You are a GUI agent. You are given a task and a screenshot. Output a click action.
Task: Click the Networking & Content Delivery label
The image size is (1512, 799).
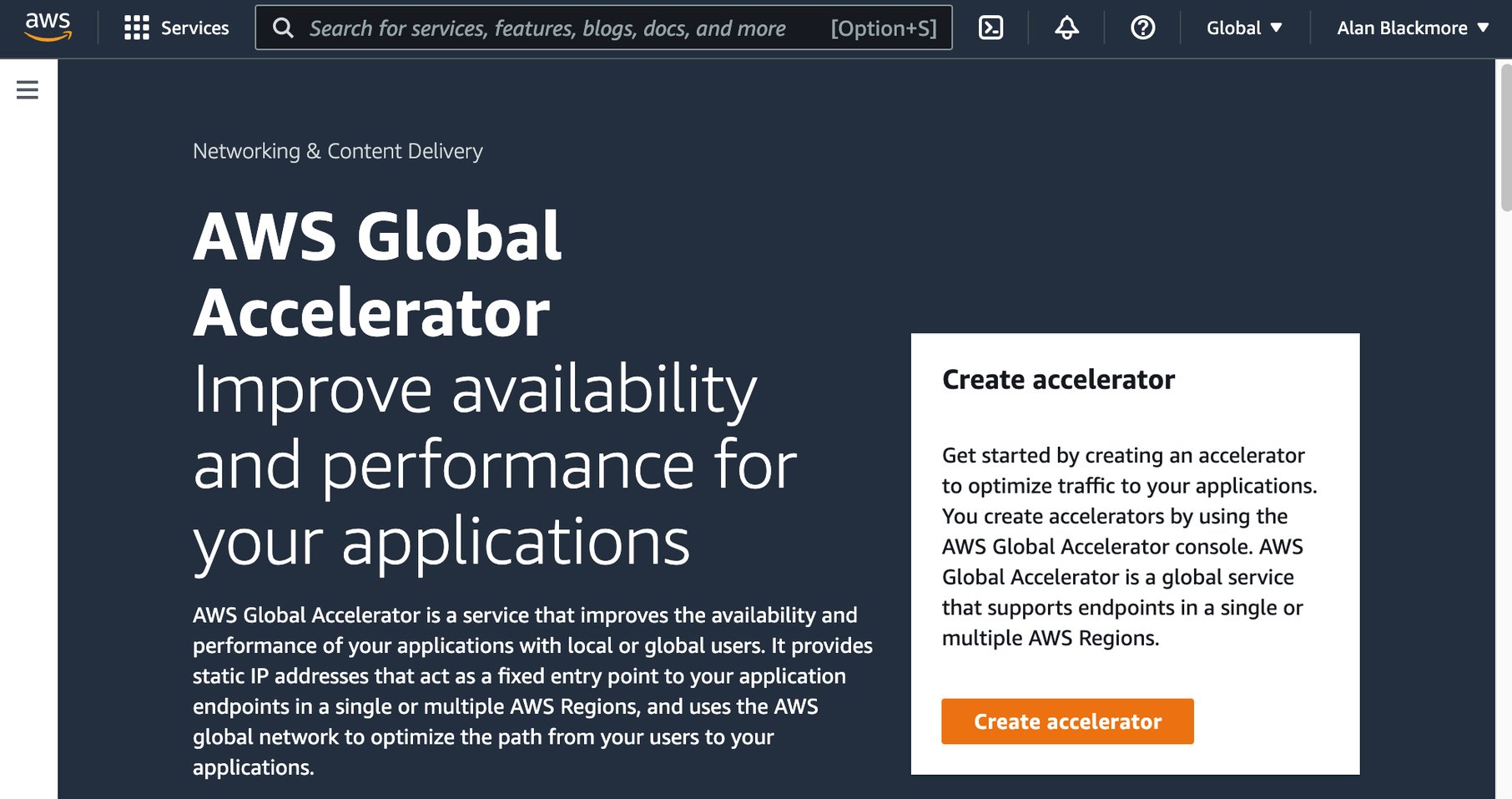337,151
